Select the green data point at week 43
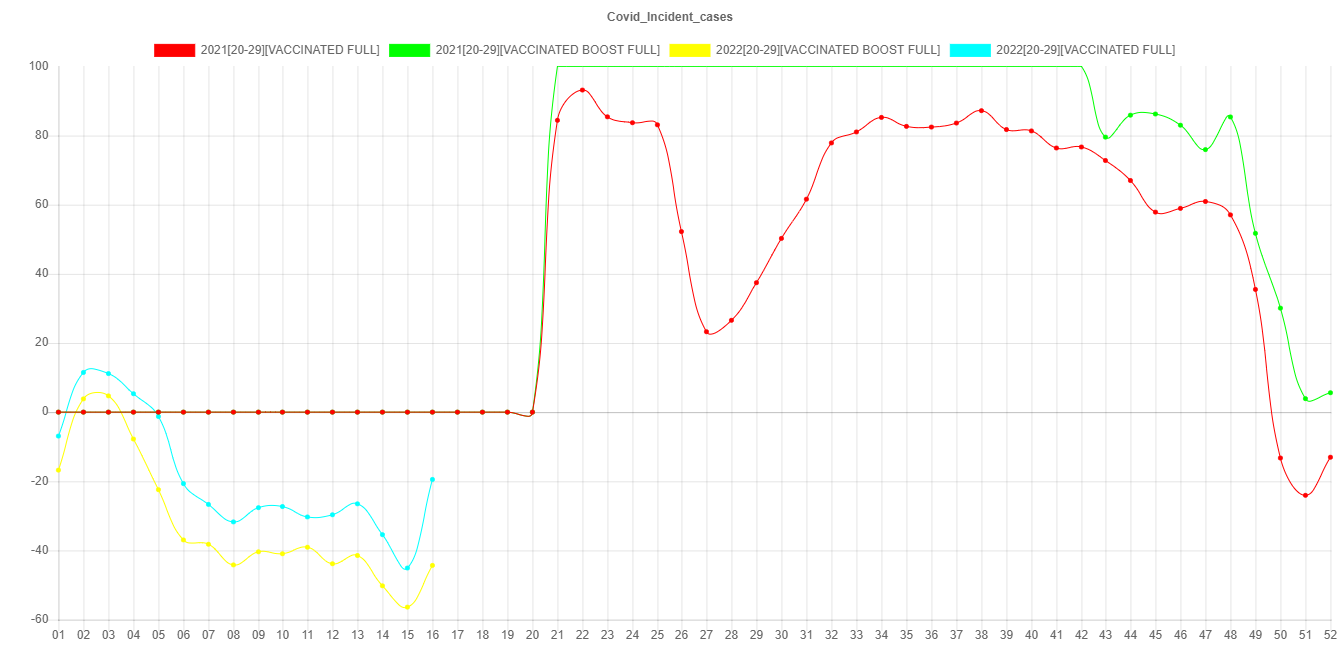Image resolution: width=1340 pixels, height=670 pixels. click(x=1105, y=137)
